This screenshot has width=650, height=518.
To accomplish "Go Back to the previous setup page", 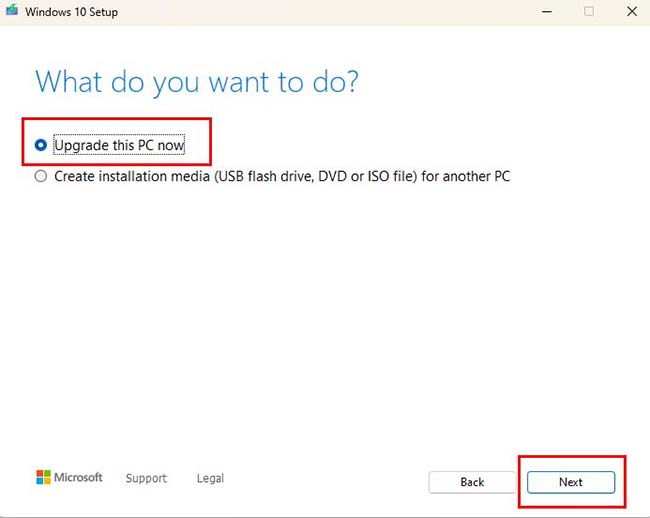I will (472, 482).
